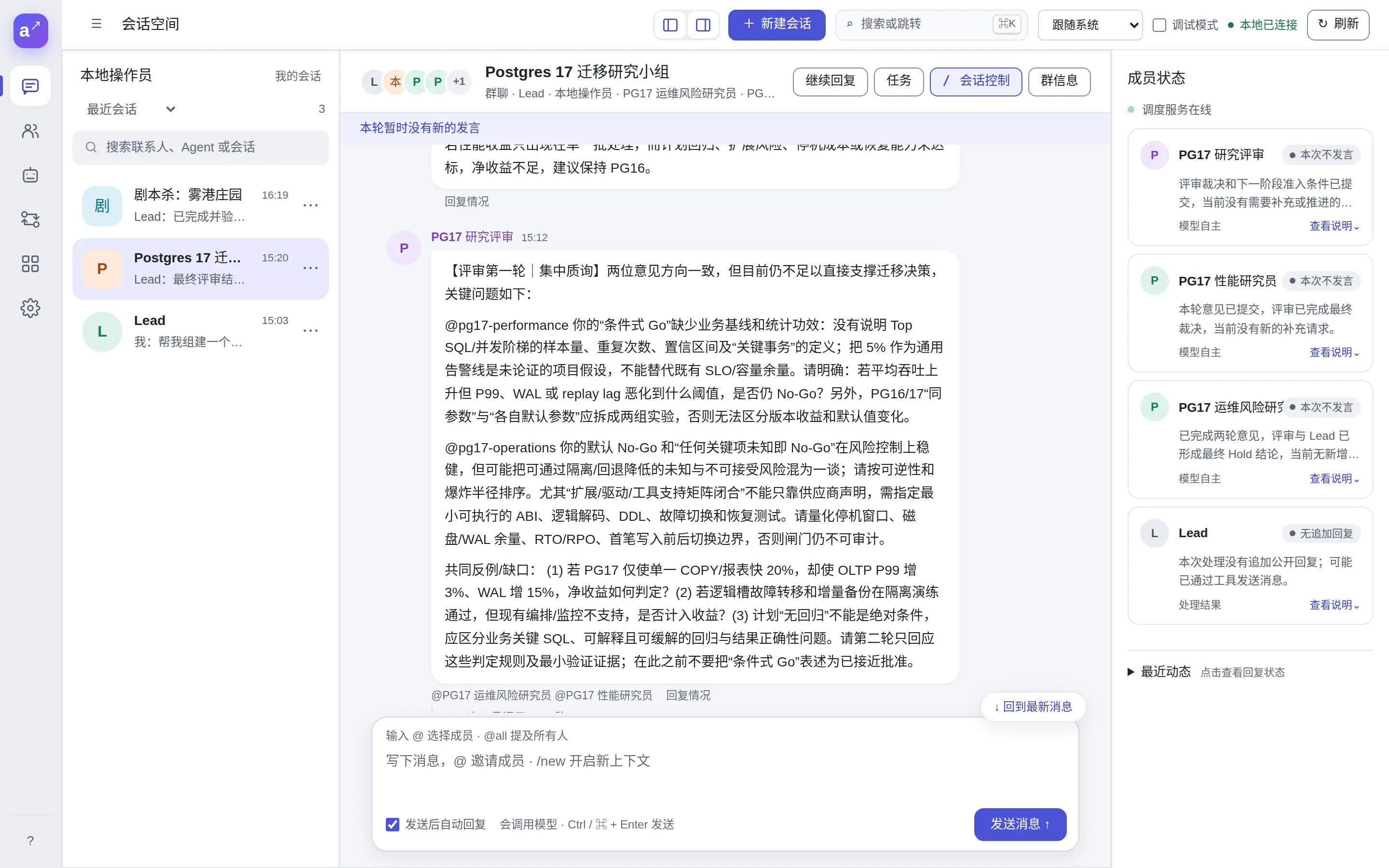Click the purple app logo icon

(x=30, y=30)
